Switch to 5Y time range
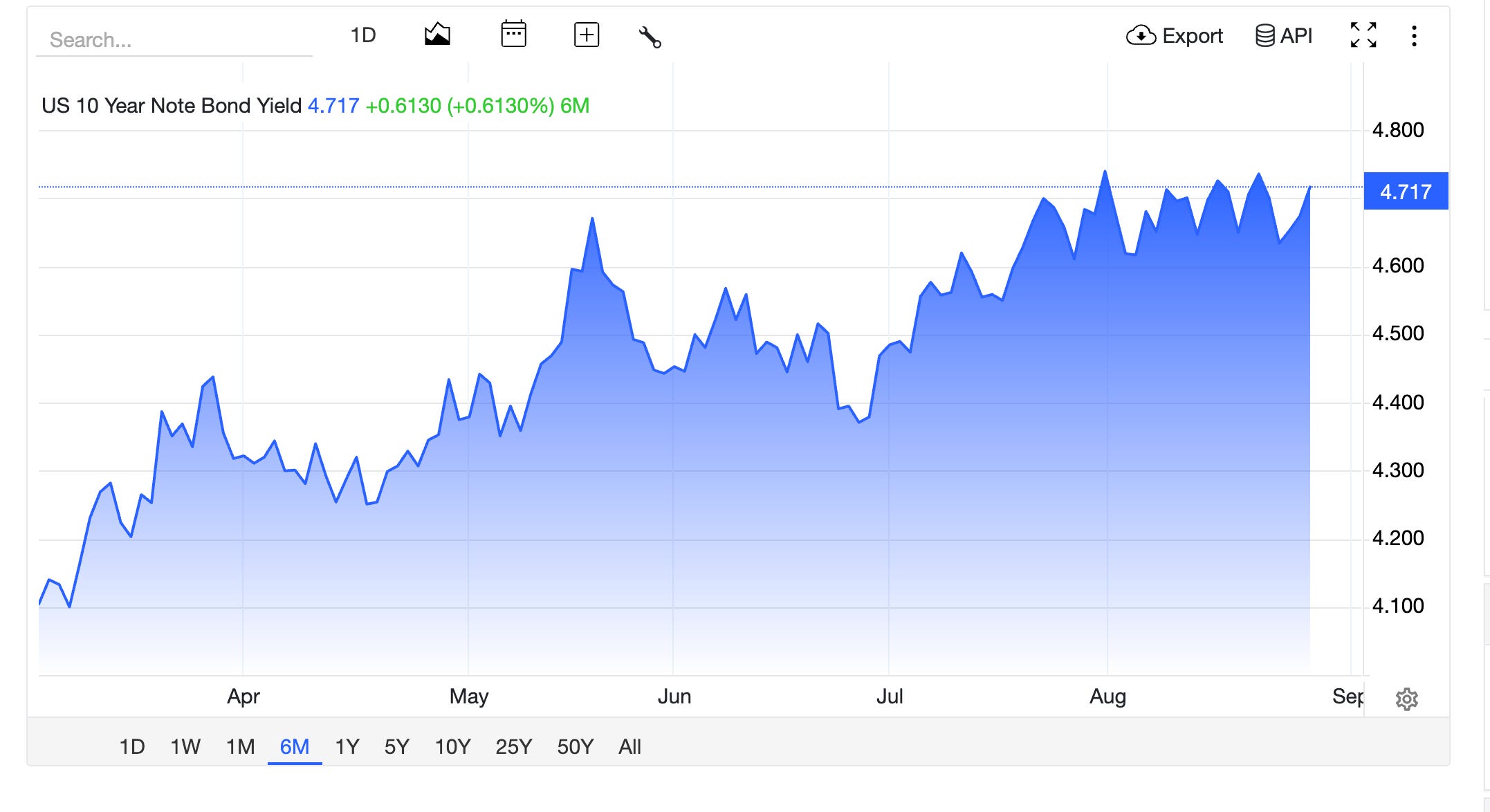Viewport: 1490px width, 812px height. [x=397, y=746]
